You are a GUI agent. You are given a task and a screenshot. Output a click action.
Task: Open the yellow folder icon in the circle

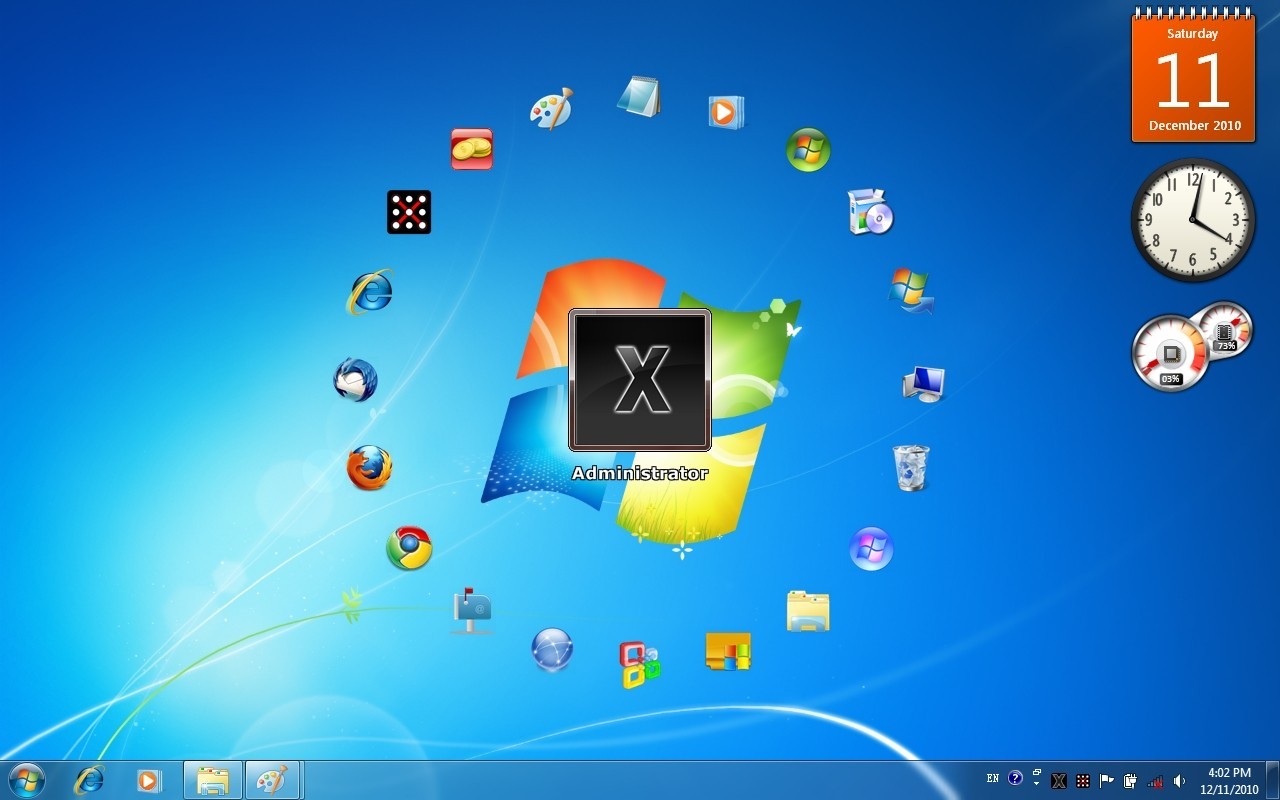coord(807,608)
